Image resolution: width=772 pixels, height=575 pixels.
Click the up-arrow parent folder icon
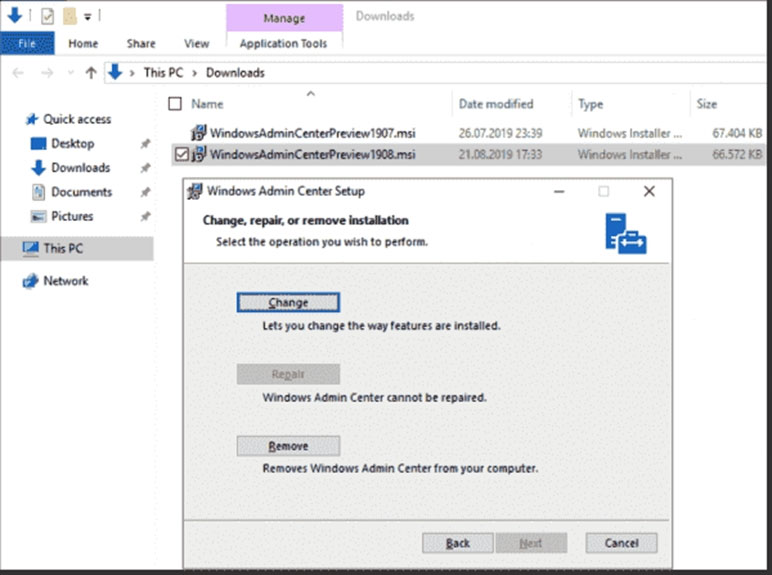[91, 73]
